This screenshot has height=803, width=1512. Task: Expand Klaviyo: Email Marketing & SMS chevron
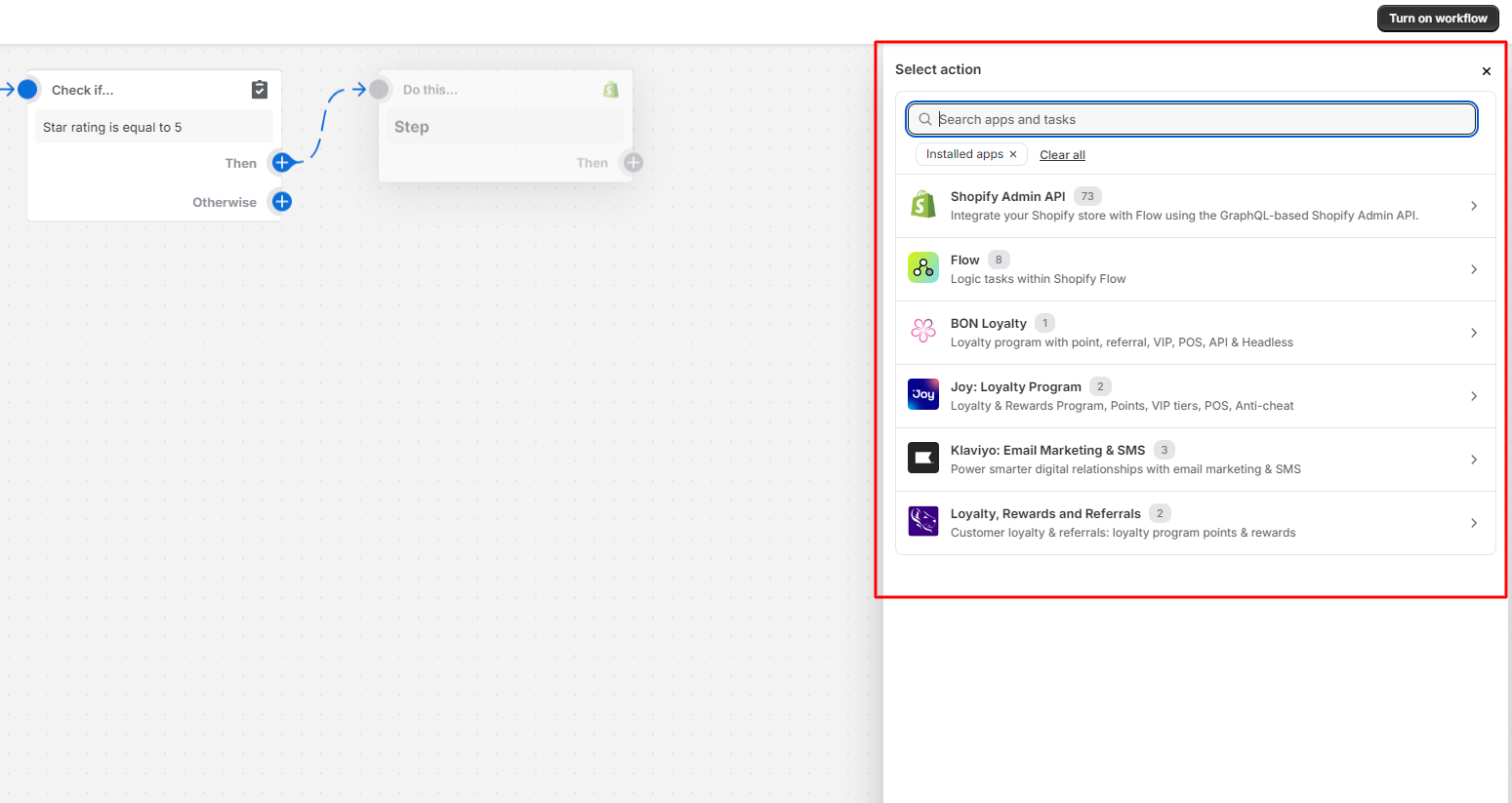click(x=1474, y=460)
